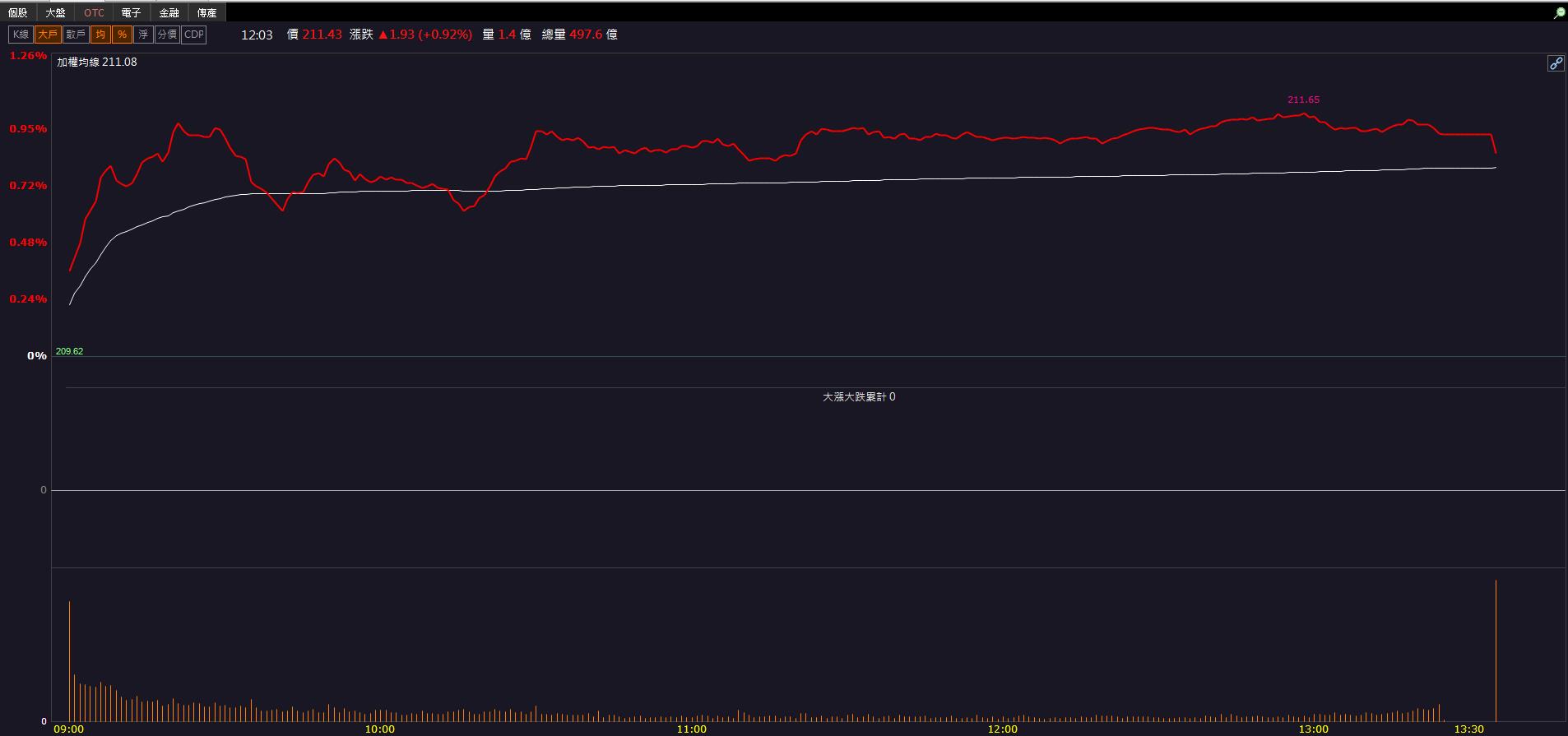Screen dimensions: 1568x736
Task: Click the 0.48% axis label
Action: tap(28, 243)
